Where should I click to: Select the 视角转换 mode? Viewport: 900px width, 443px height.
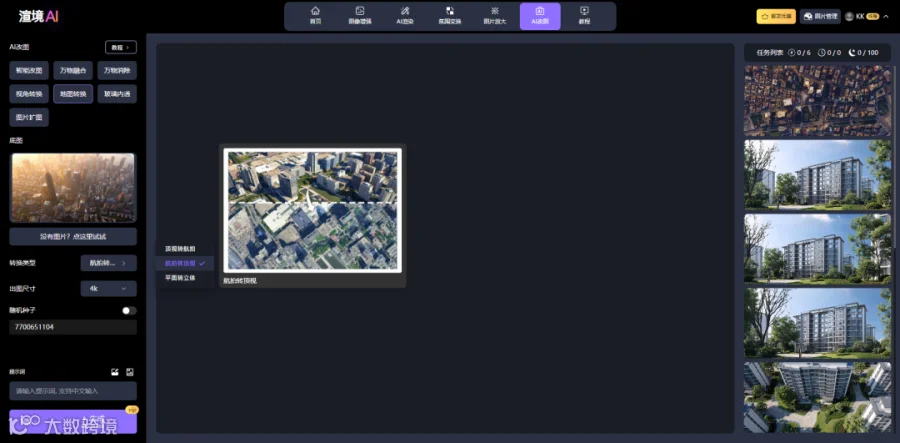click(x=29, y=94)
